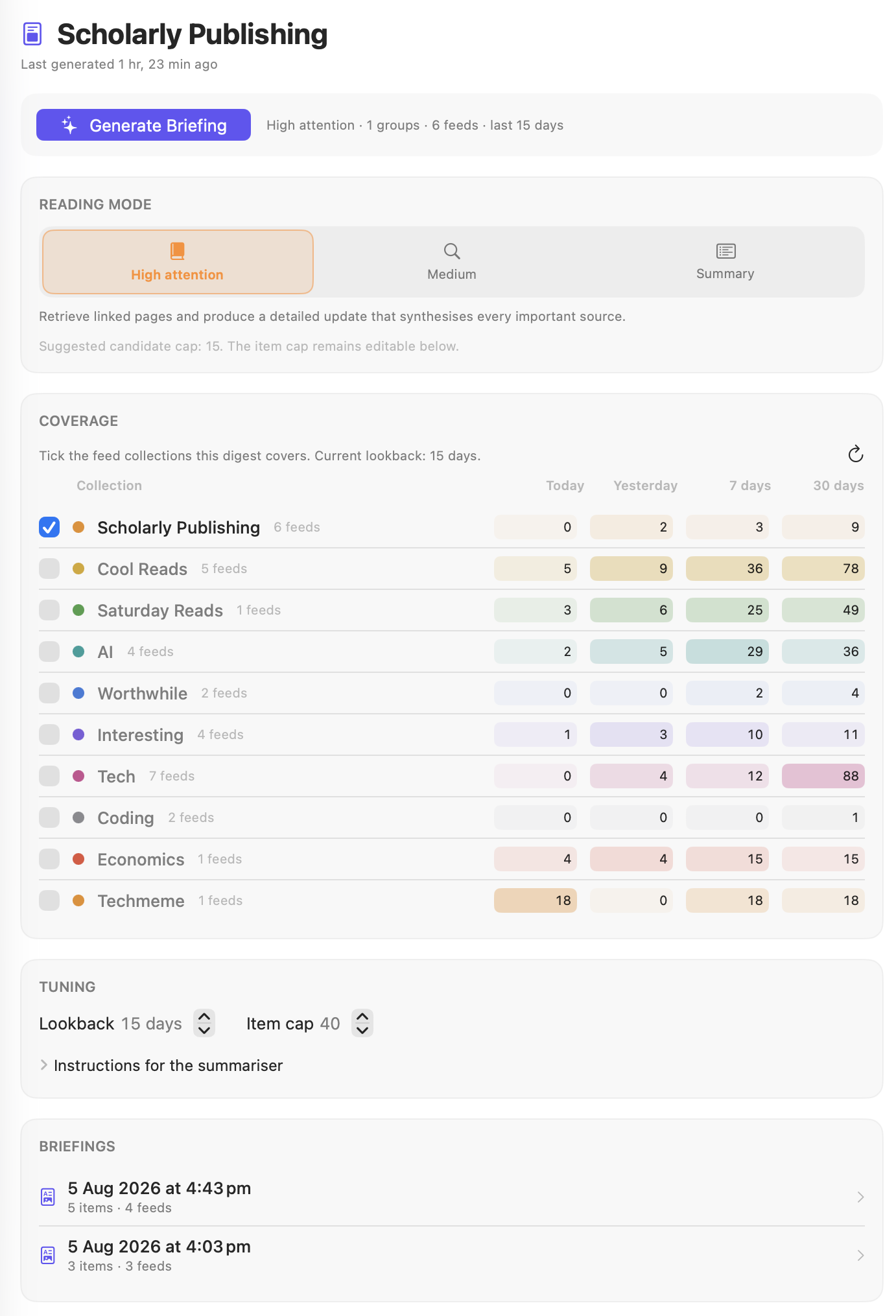Click the Lookback 15 days value
The height and width of the screenshot is (1316, 896).
tap(152, 1024)
